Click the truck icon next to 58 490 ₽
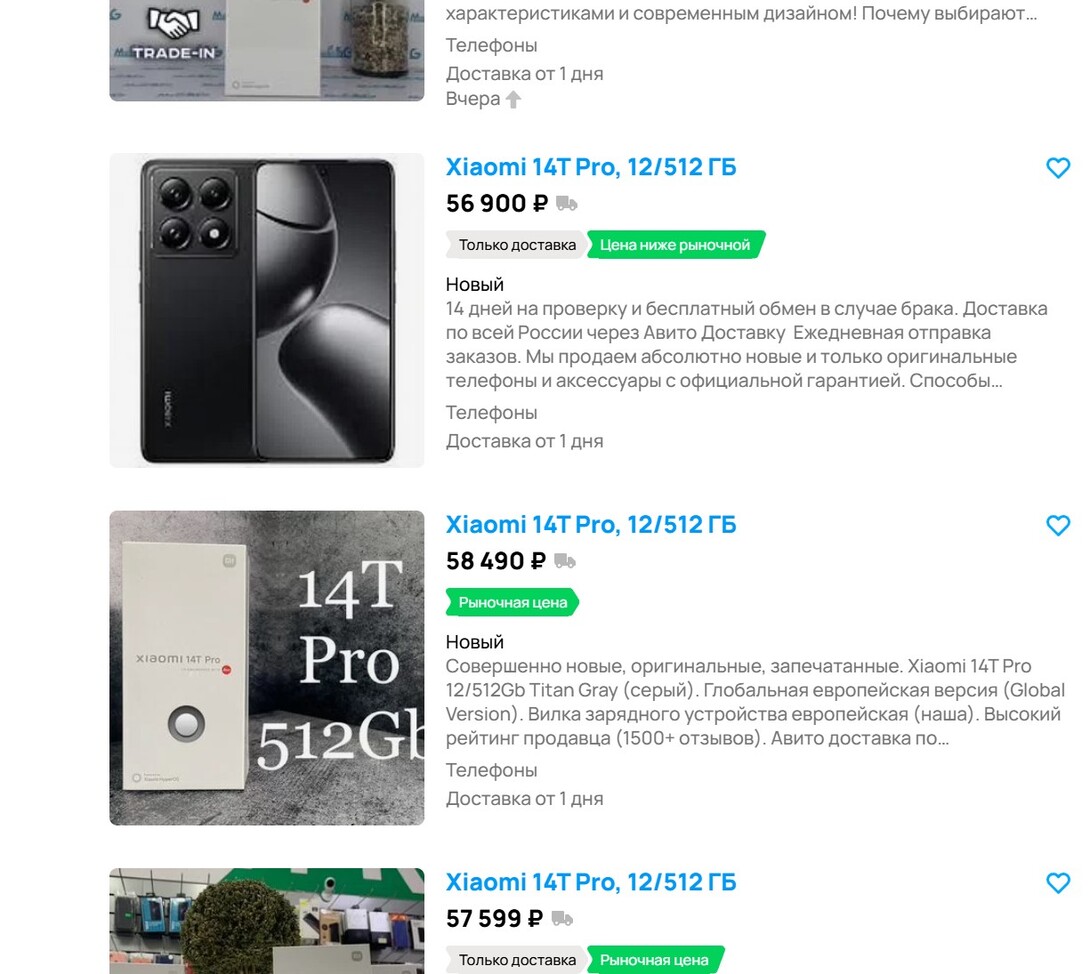 [564, 561]
